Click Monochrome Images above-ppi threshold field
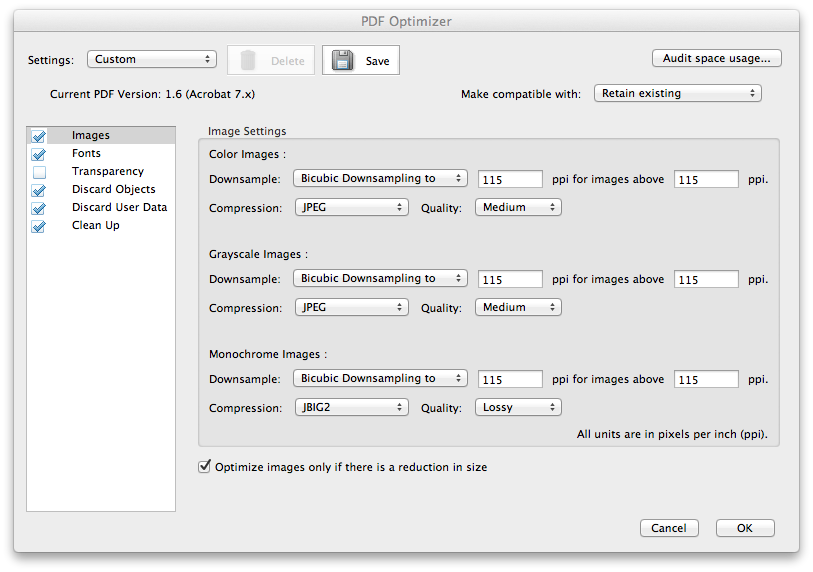This screenshot has width=813, height=572. pyautogui.click(x=706, y=380)
